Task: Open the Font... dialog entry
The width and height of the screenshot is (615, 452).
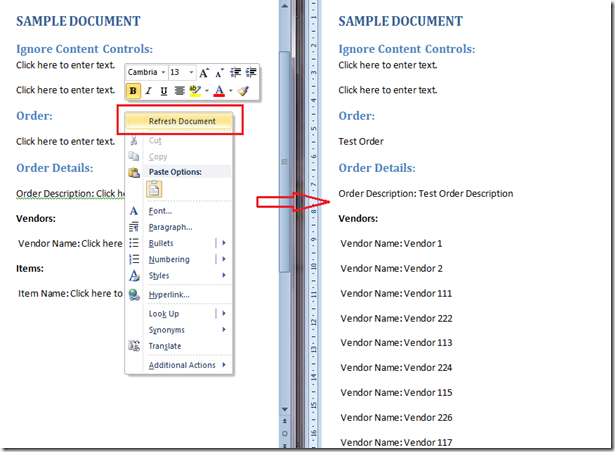Action: [x=160, y=211]
